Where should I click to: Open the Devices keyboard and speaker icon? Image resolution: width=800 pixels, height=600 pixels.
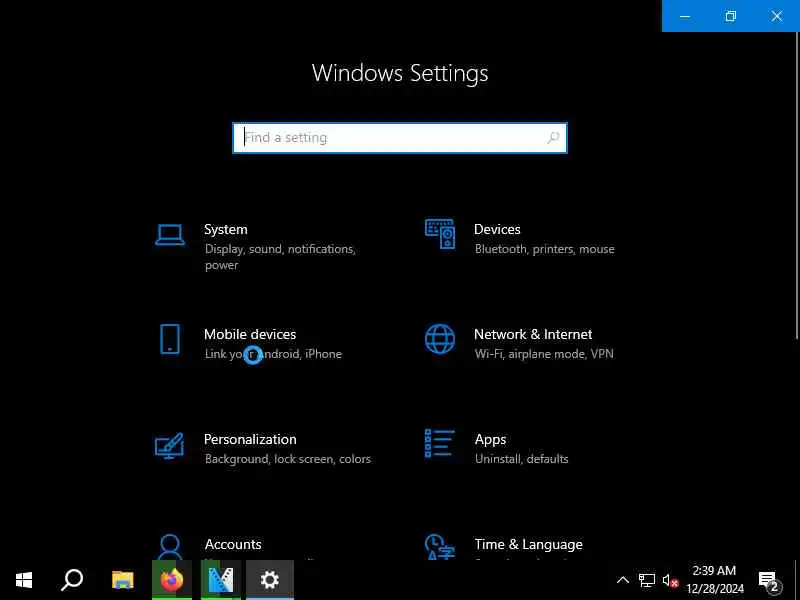coord(440,234)
